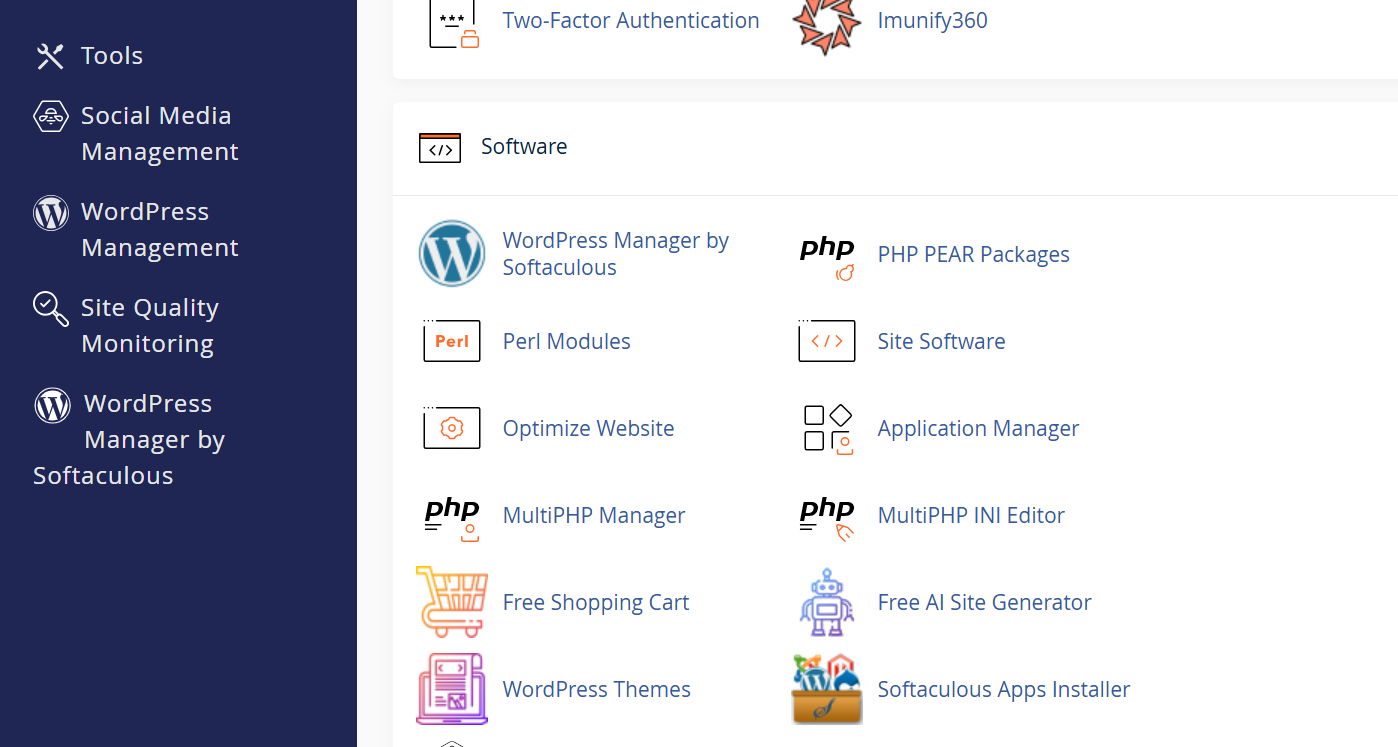1398x747 pixels.
Task: Click the MultiPHP Manager php icon
Action: pyautogui.click(x=452, y=518)
